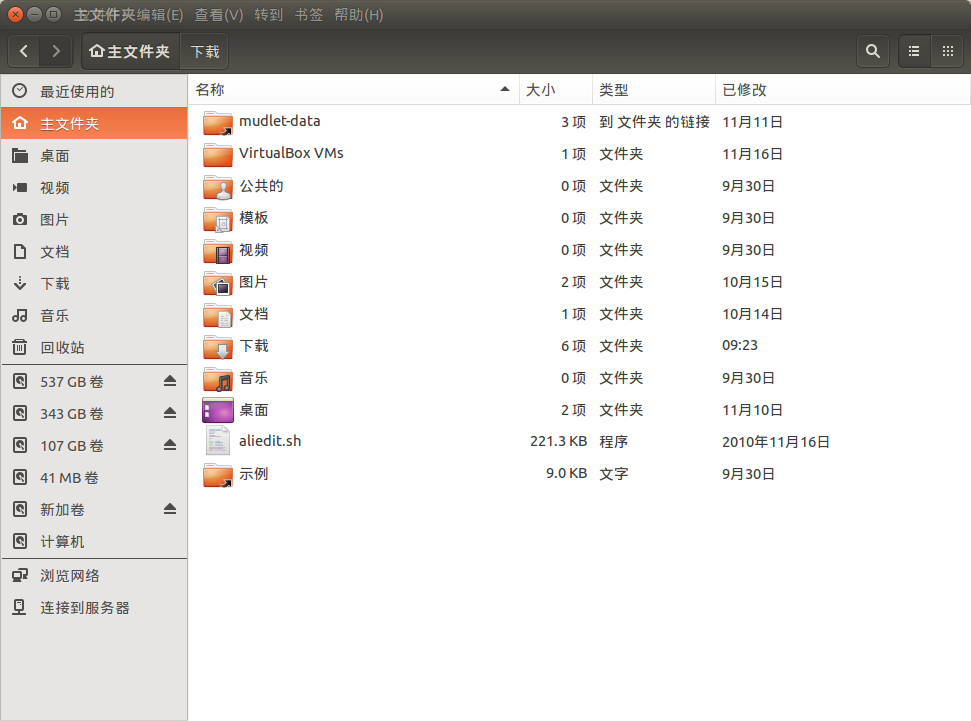
Task: Select the 图片 folder icon in file list
Action: click(218, 282)
